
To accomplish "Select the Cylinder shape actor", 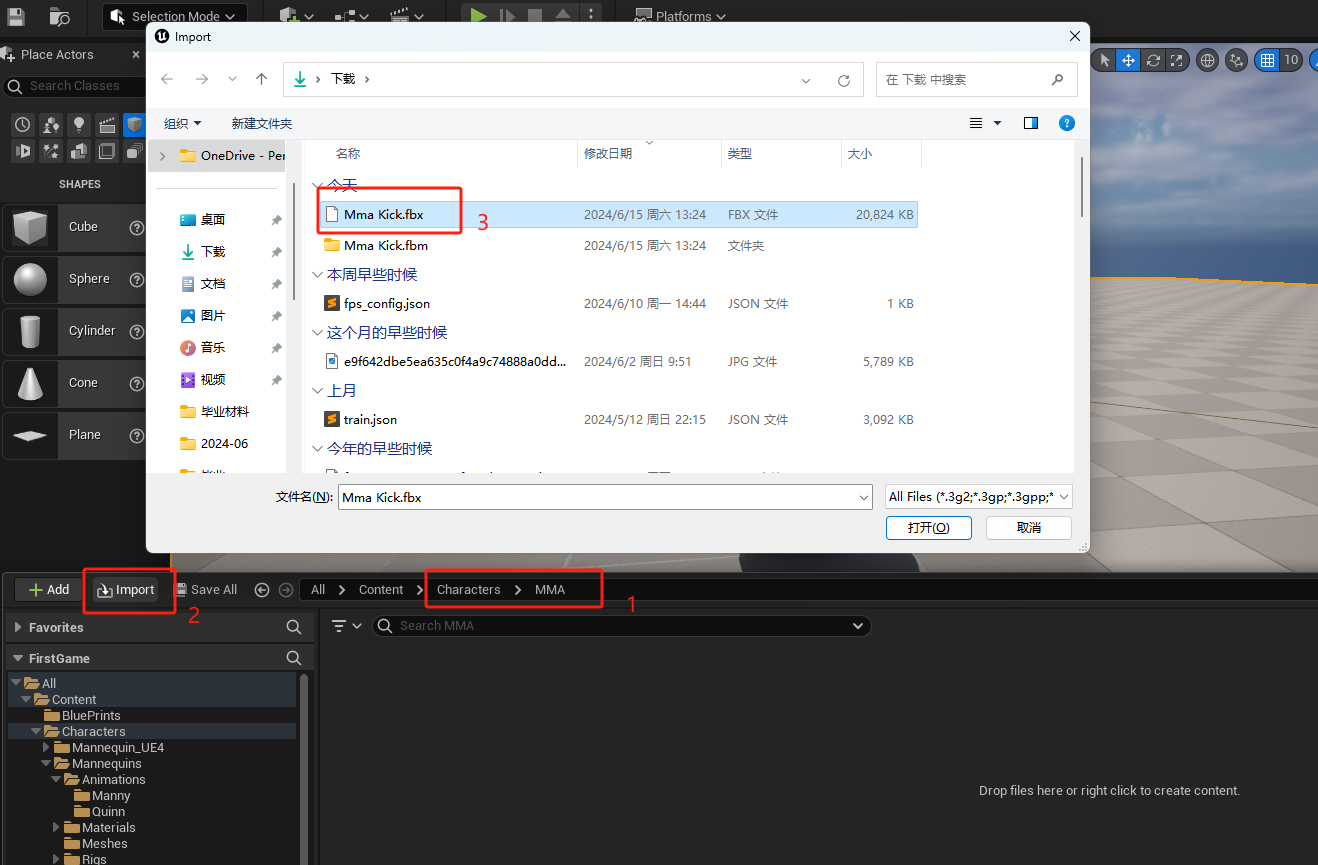I will pos(75,331).
